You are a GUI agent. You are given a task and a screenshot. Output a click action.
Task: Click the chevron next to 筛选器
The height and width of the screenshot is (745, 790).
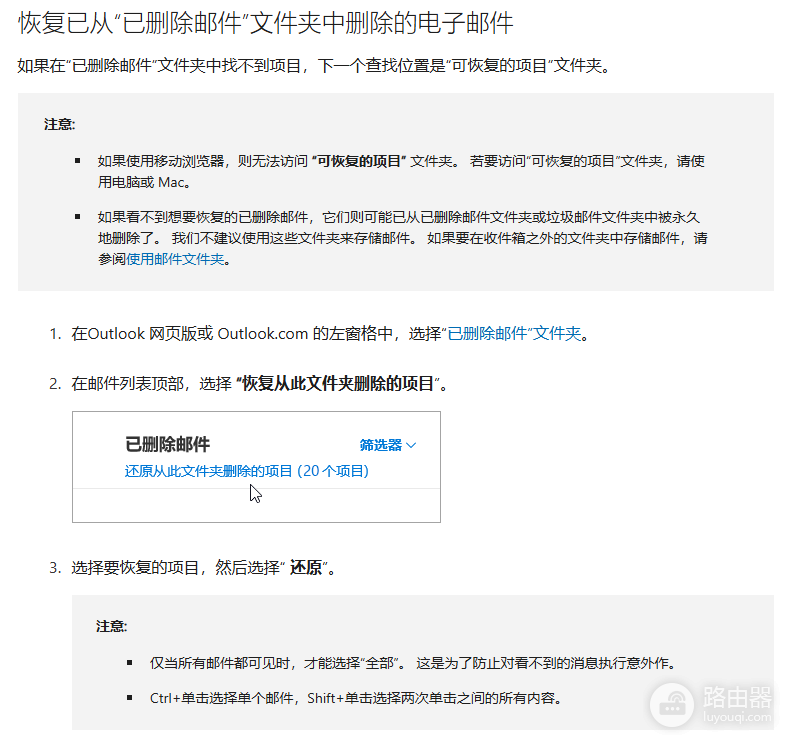[x=411, y=445]
